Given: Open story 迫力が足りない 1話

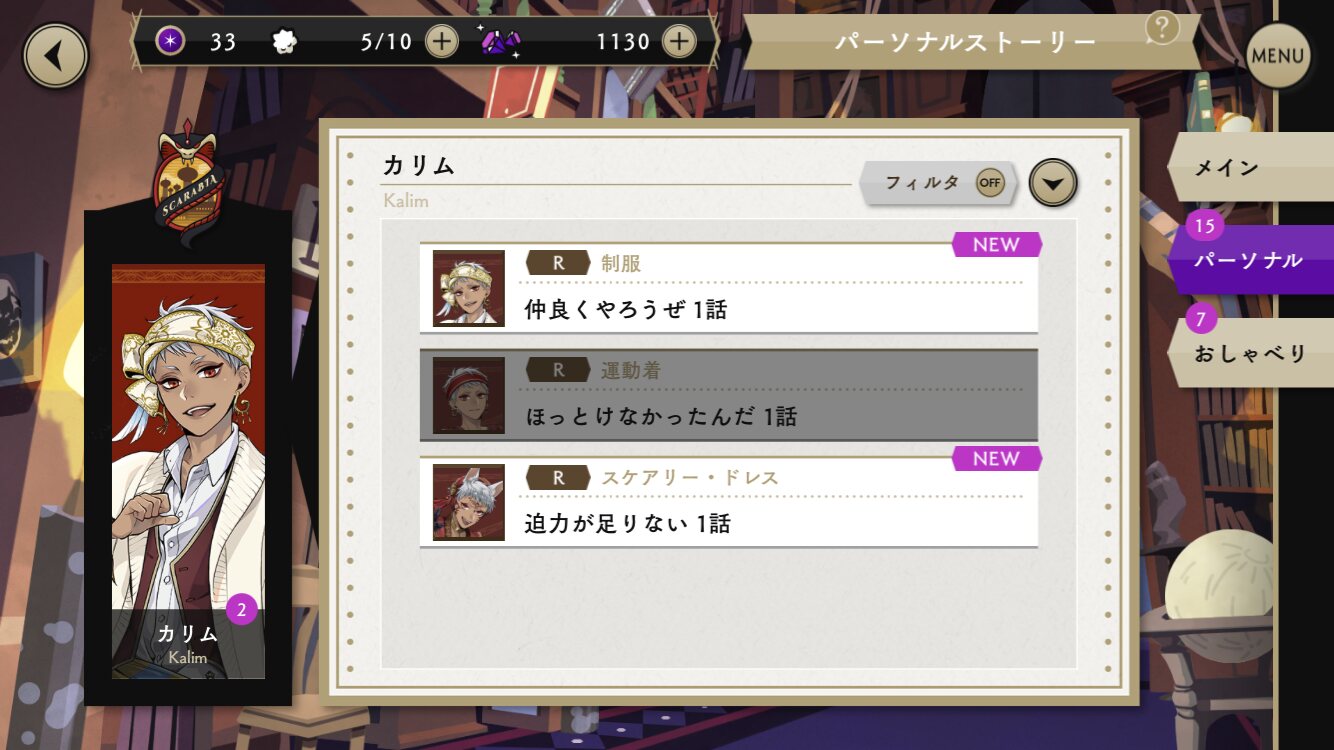Looking at the screenshot, I should [x=729, y=502].
